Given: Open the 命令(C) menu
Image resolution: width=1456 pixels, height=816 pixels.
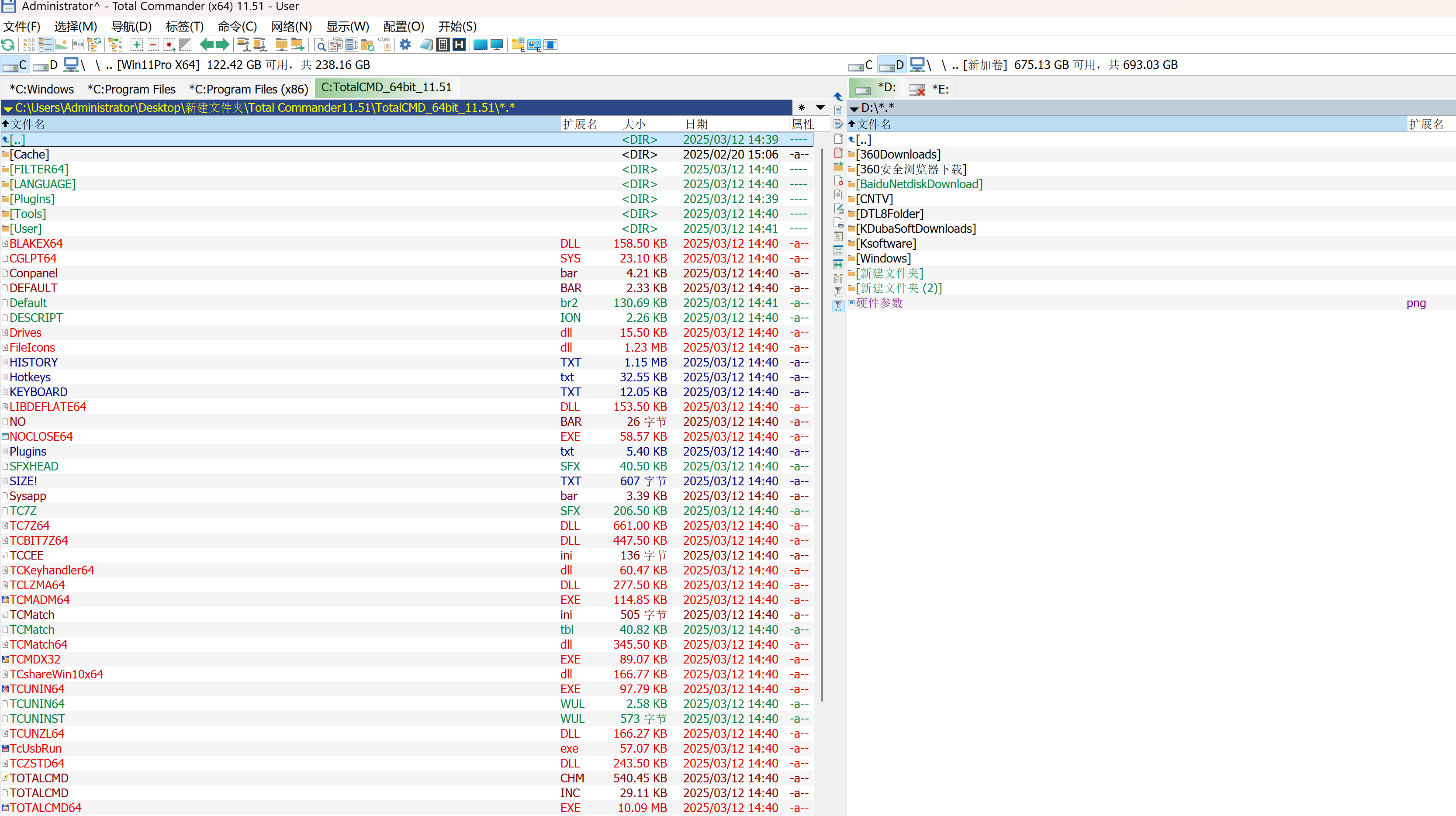Looking at the screenshot, I should tap(237, 27).
